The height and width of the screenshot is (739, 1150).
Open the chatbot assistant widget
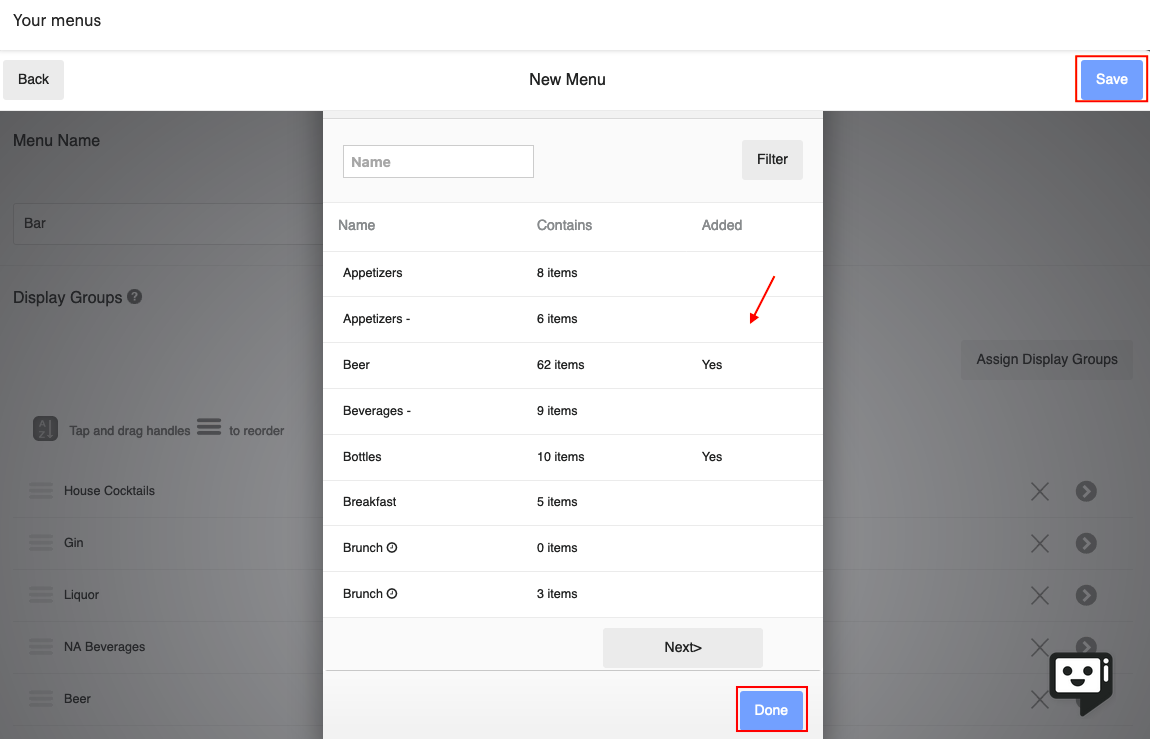tap(1082, 683)
